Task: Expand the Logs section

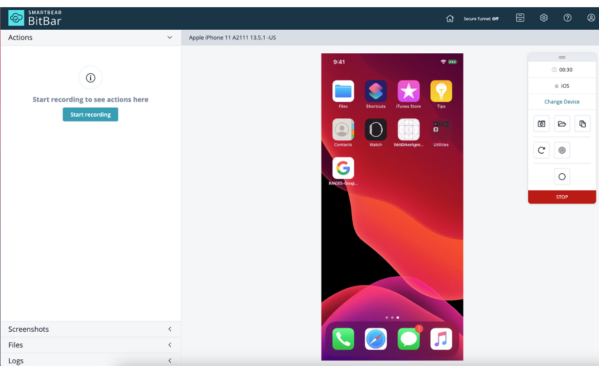Action: tap(91, 361)
